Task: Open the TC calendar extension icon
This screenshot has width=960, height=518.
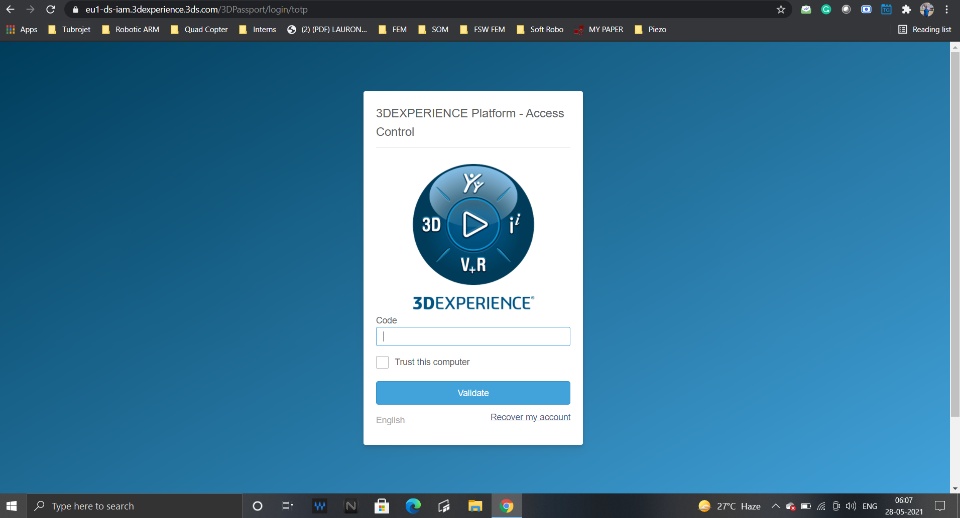Action: pyautogui.click(x=887, y=10)
